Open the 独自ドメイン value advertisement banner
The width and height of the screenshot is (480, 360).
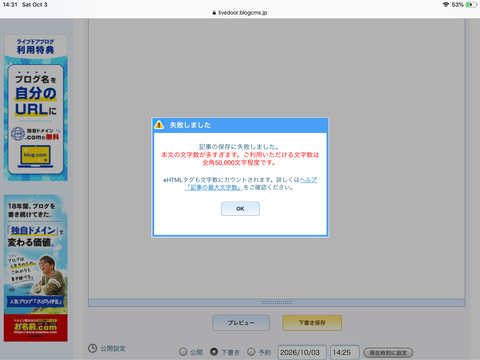36,254
